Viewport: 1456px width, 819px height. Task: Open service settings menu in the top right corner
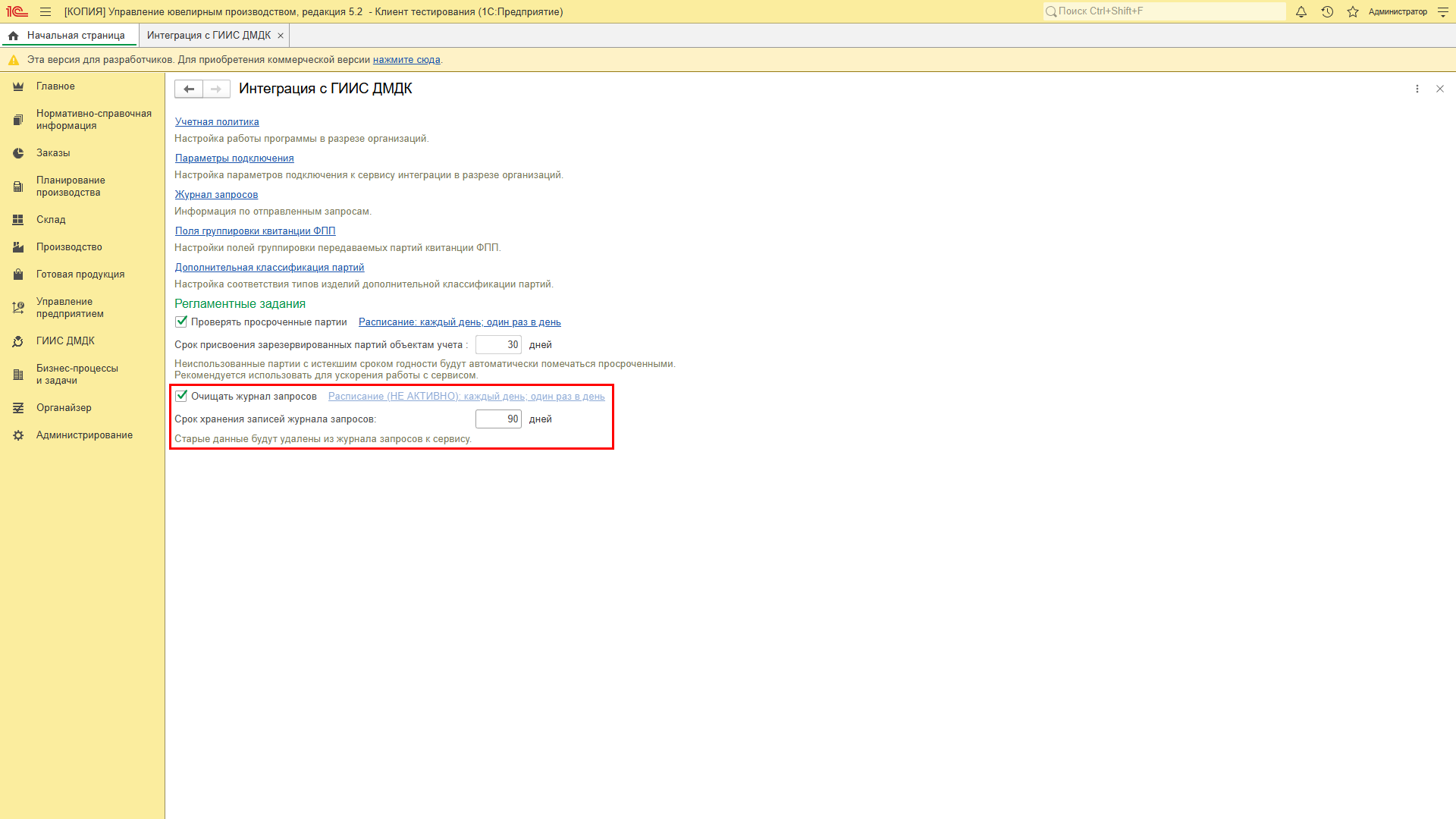[x=1443, y=11]
